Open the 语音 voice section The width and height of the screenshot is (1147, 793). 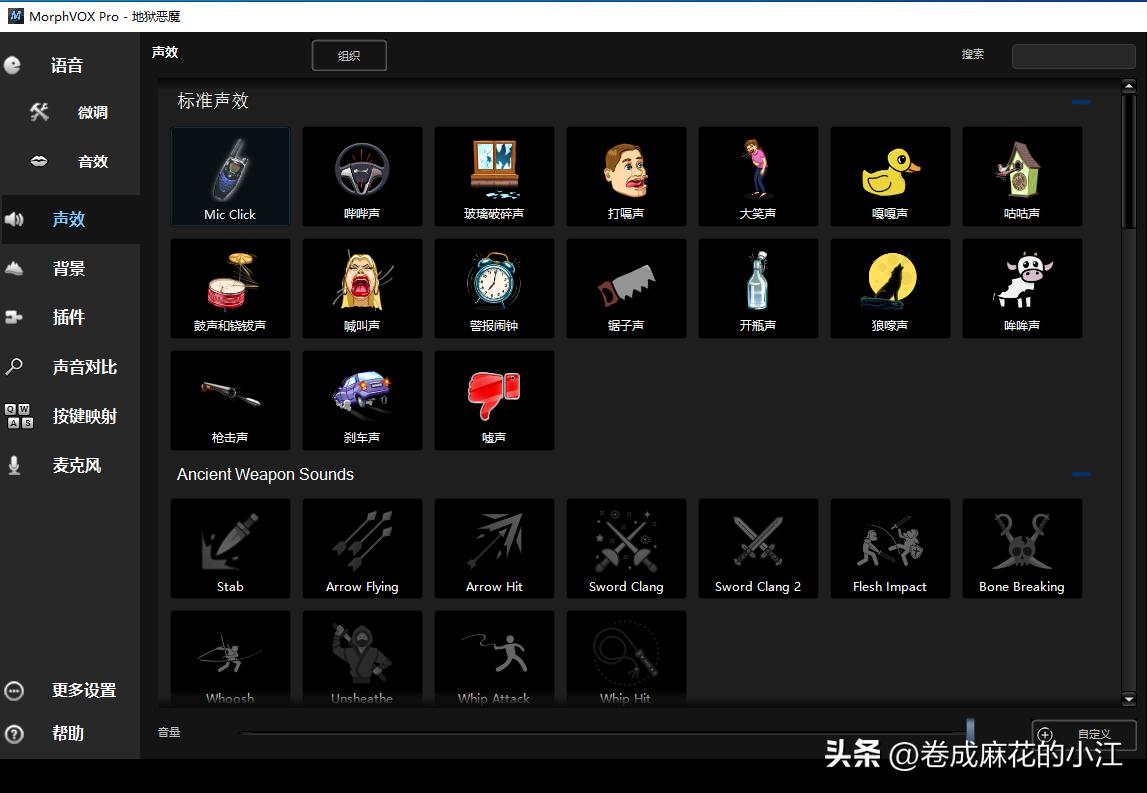tap(69, 65)
